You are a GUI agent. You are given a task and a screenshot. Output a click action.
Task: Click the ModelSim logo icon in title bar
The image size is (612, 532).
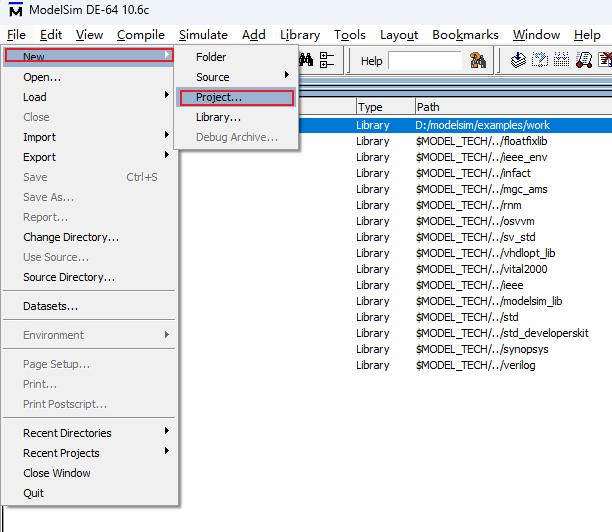click(x=15, y=9)
